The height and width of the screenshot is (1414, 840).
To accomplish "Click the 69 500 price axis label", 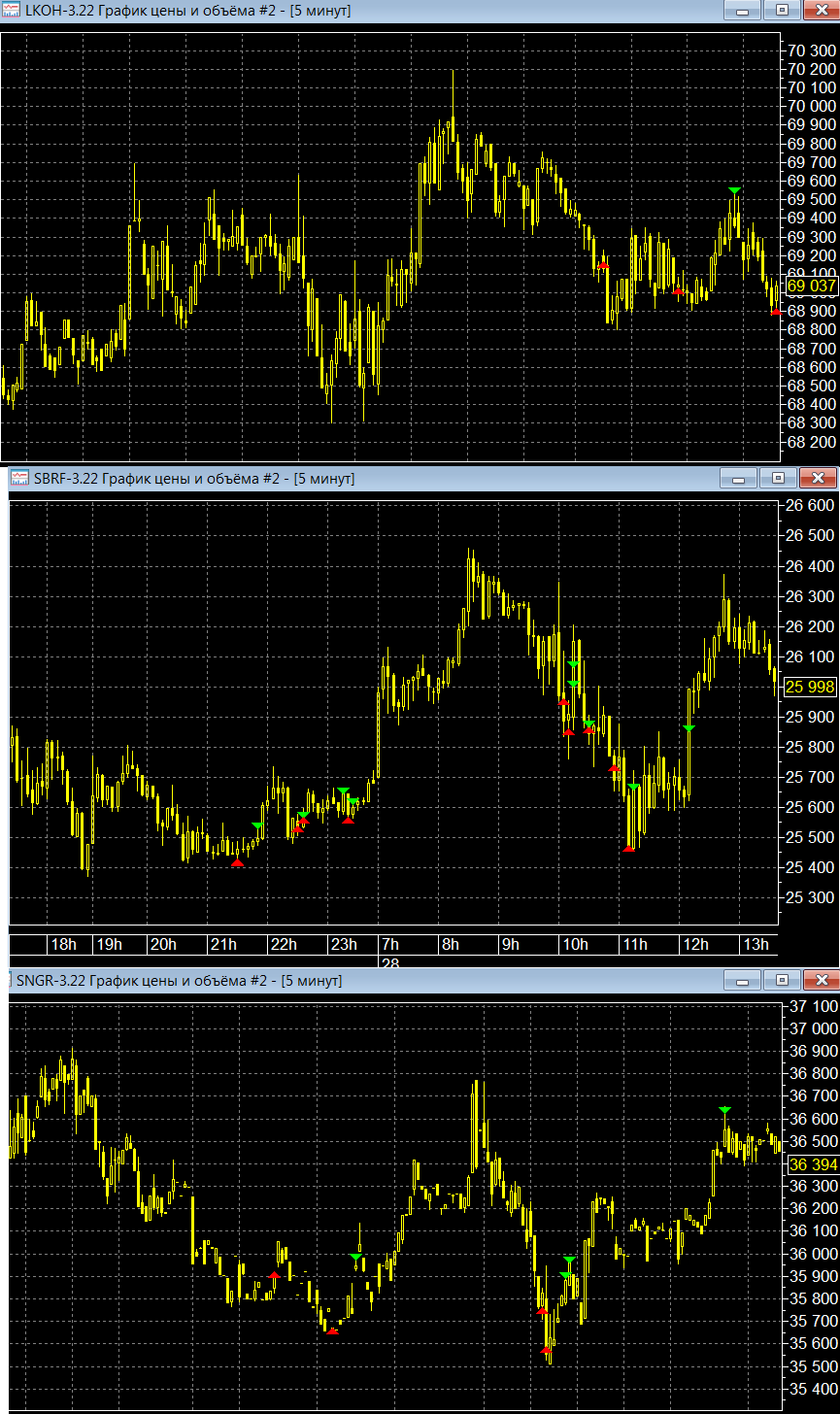I will pyautogui.click(x=813, y=199).
